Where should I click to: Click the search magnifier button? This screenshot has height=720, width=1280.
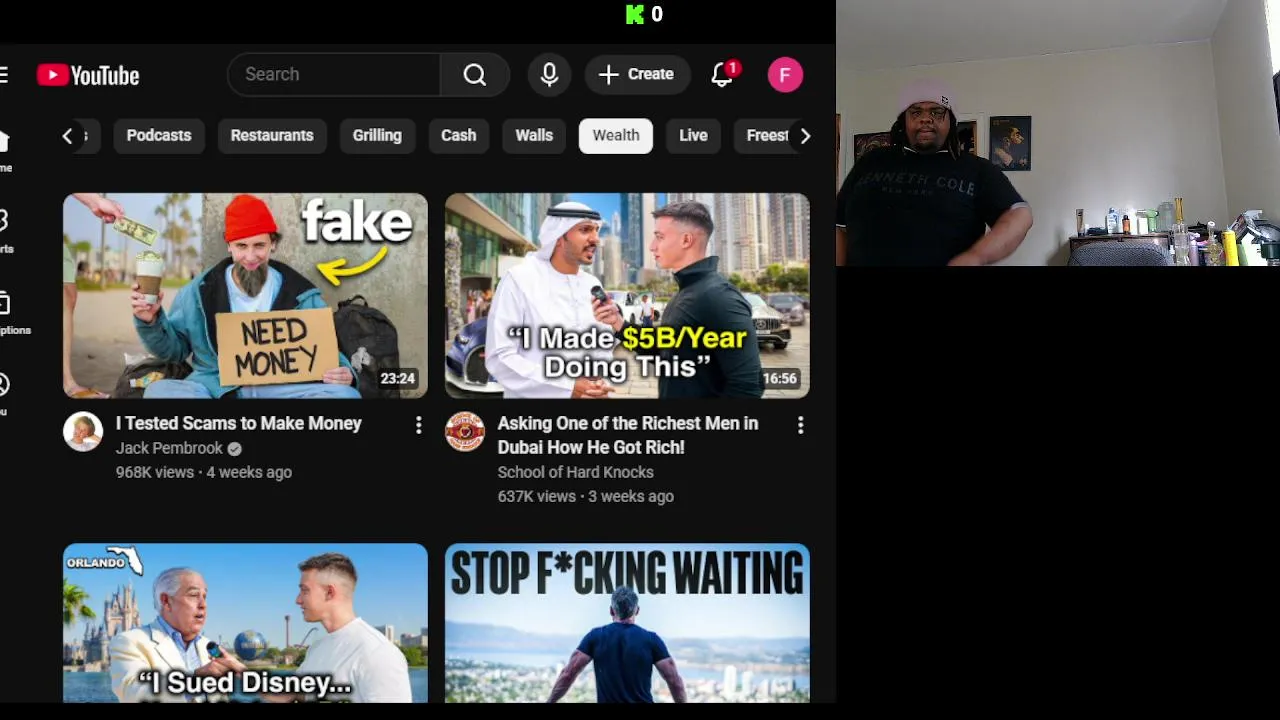pos(475,75)
